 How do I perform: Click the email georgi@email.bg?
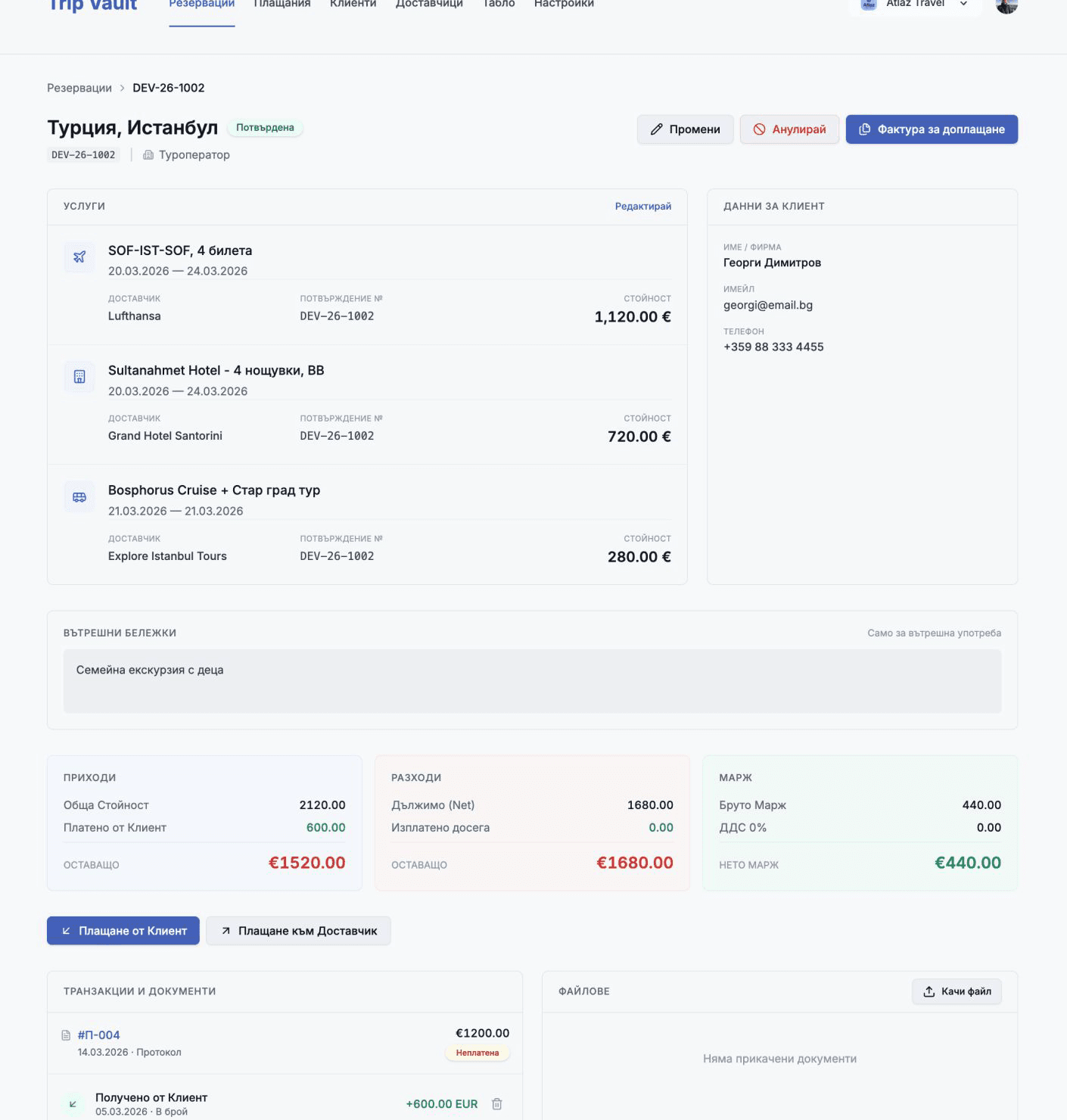(x=768, y=305)
